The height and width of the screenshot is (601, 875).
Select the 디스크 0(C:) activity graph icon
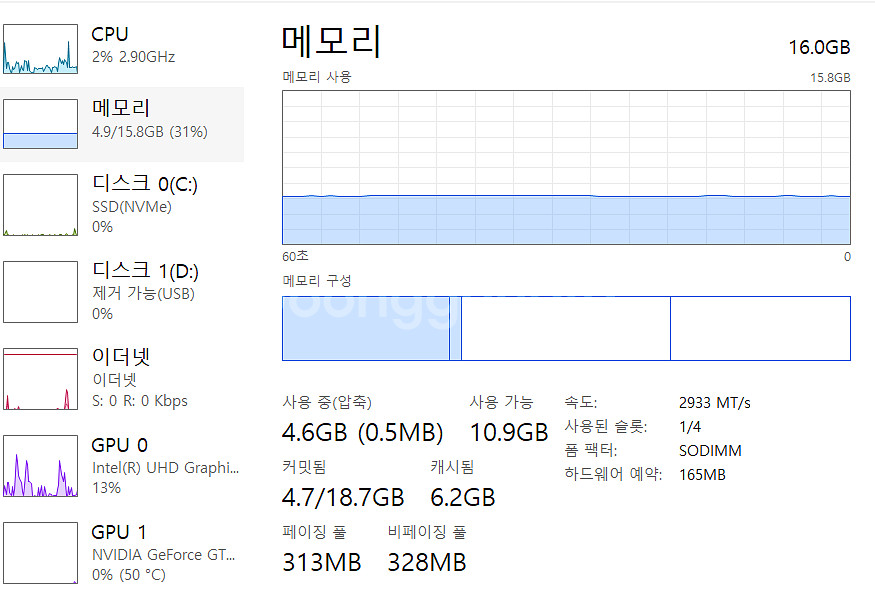[x=39, y=204]
